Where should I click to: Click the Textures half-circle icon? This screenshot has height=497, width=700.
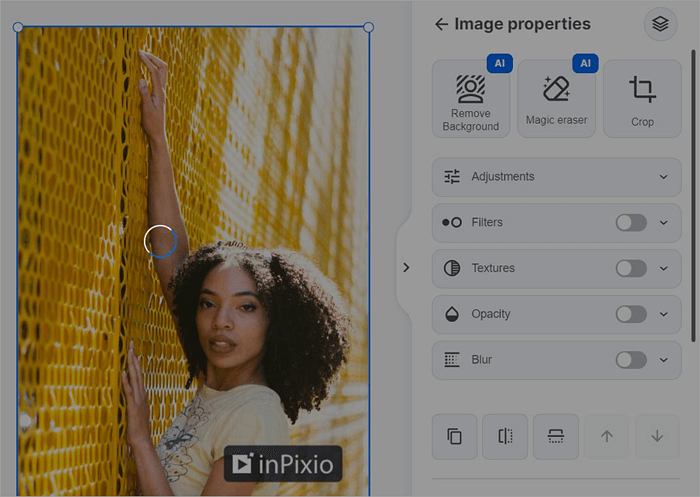click(452, 268)
